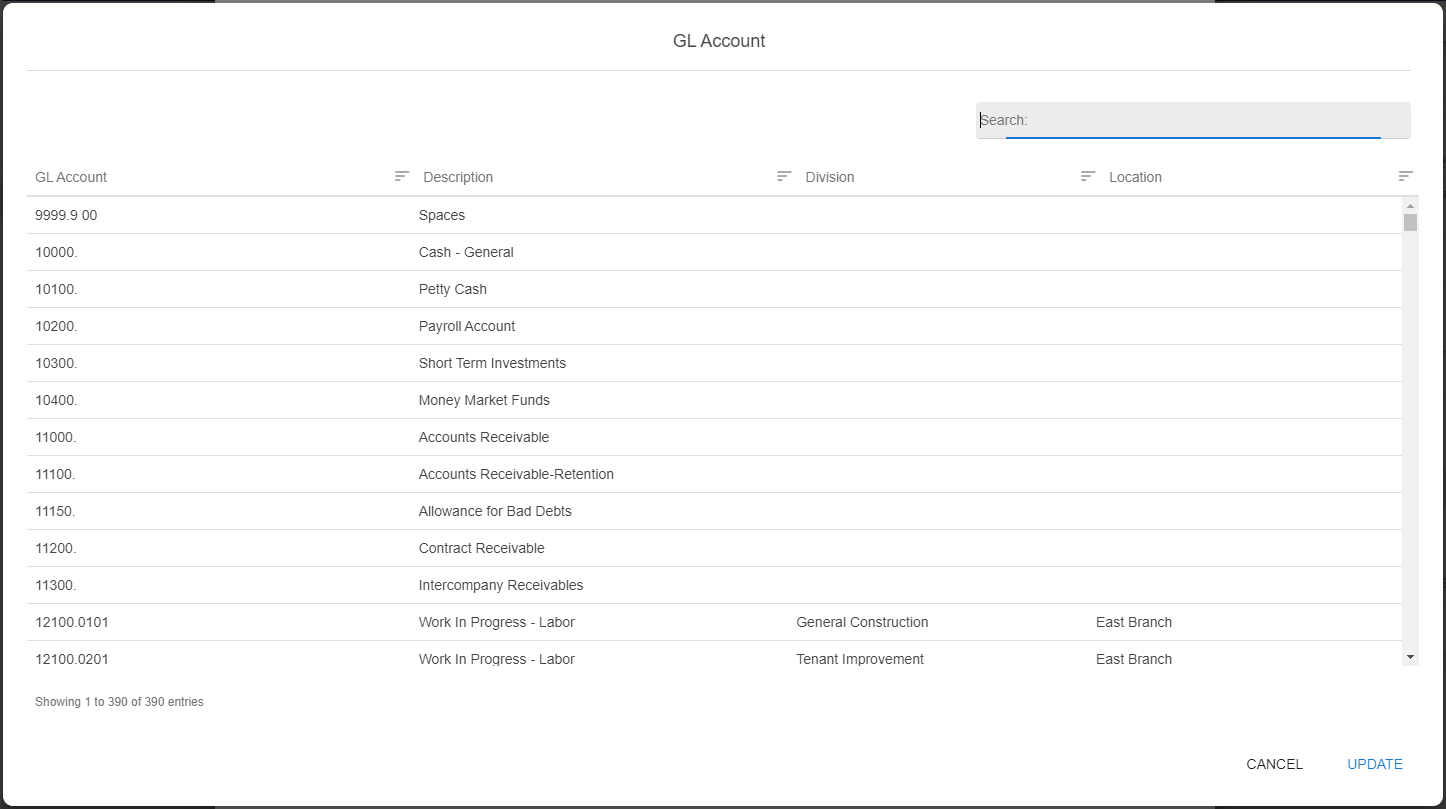Click Work In Progress - Labor for 12100.0201
The height and width of the screenshot is (809, 1446).
tap(497, 659)
